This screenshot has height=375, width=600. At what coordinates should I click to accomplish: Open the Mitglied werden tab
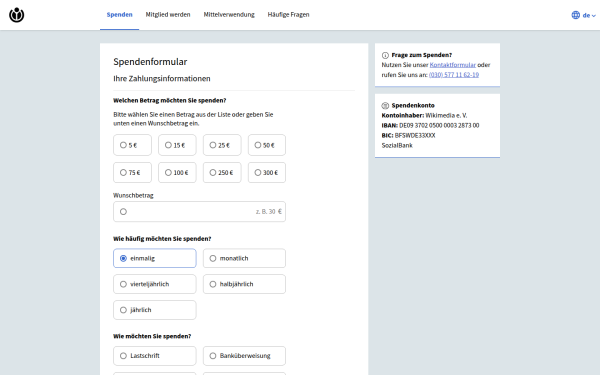point(168,15)
